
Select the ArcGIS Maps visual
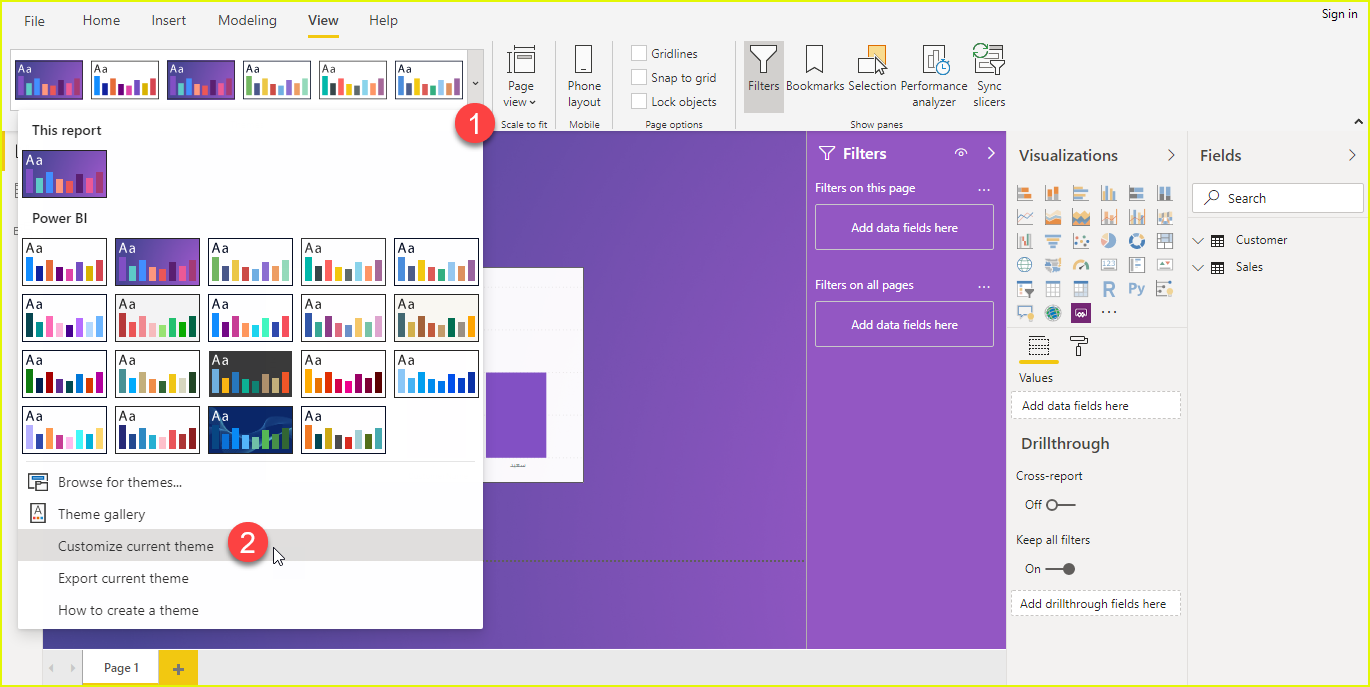coord(1052,312)
